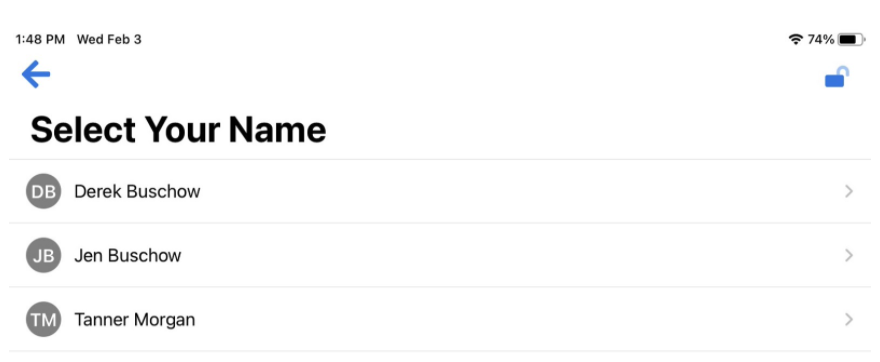Open chevron beside Derek Buschow
Screen dimensions: 880x362
point(849,191)
